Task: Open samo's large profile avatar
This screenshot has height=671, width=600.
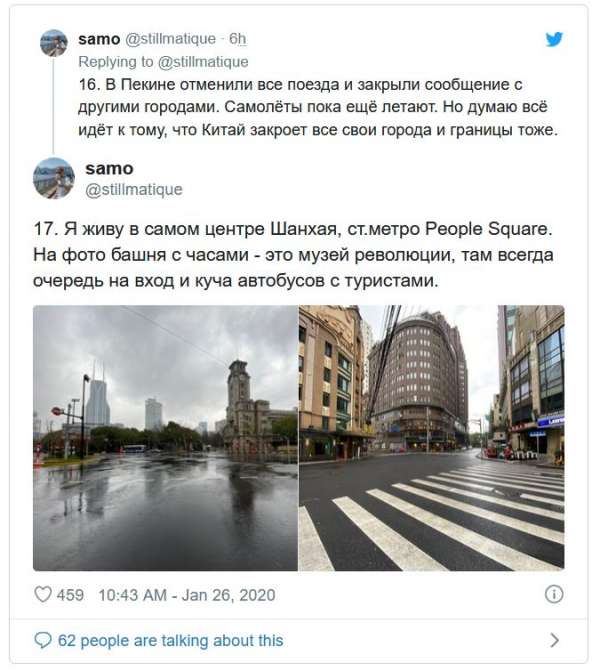Action: pyautogui.click(x=54, y=178)
